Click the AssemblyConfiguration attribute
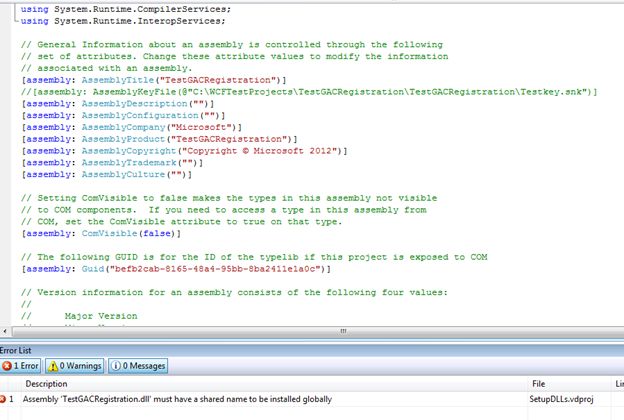 [x=123, y=115]
